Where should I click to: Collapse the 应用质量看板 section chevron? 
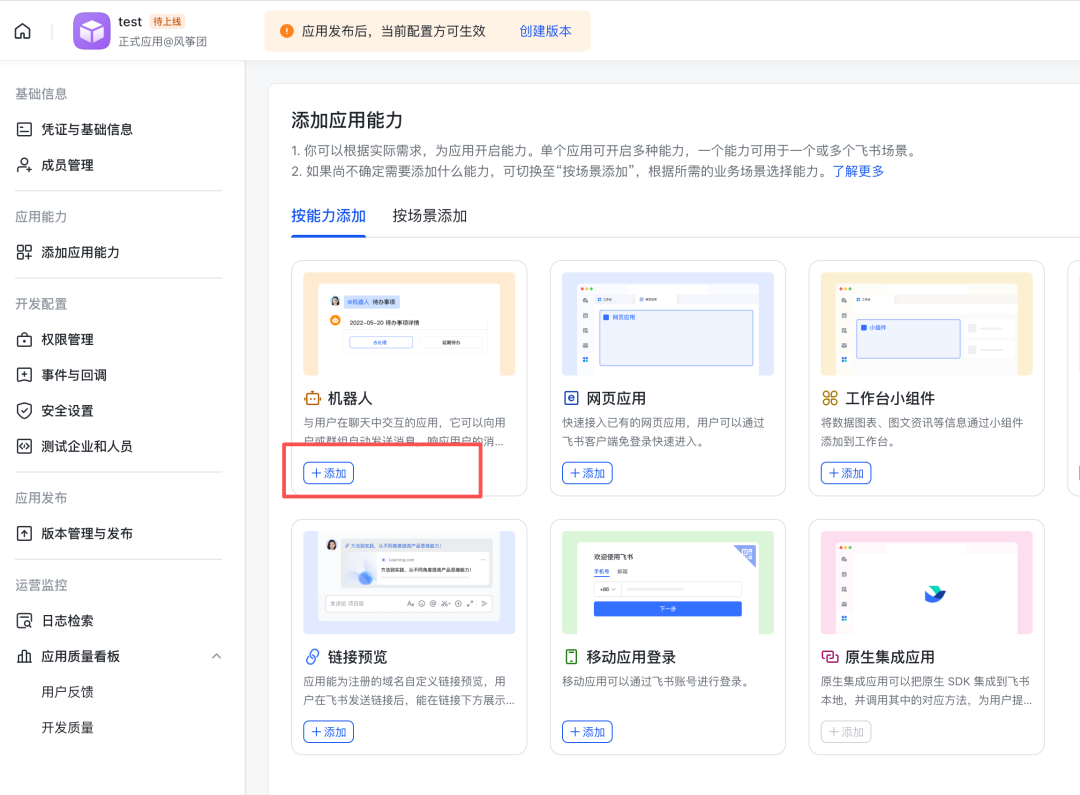(216, 657)
